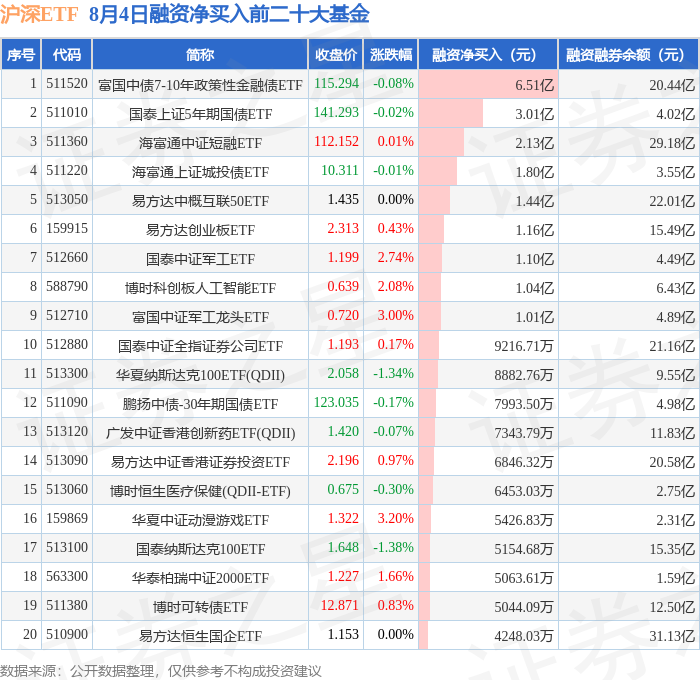The width and height of the screenshot is (700, 680).
Task: Select 海富通中证短融ETF name
Action: [x=200, y=143]
